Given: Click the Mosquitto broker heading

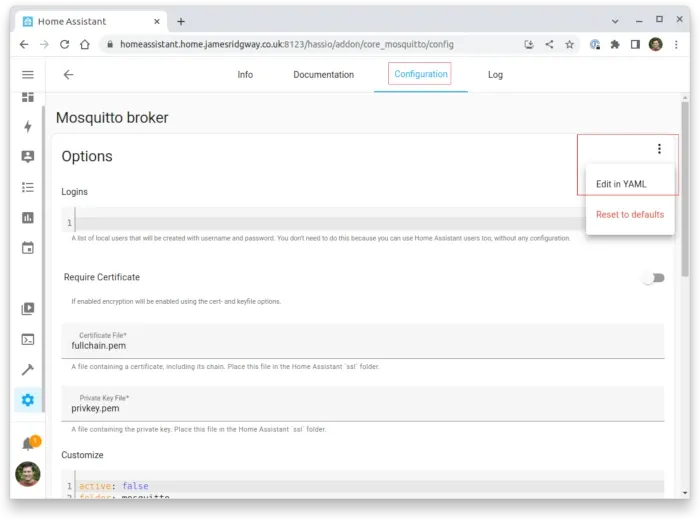Looking at the screenshot, I should pyautogui.click(x=112, y=118).
